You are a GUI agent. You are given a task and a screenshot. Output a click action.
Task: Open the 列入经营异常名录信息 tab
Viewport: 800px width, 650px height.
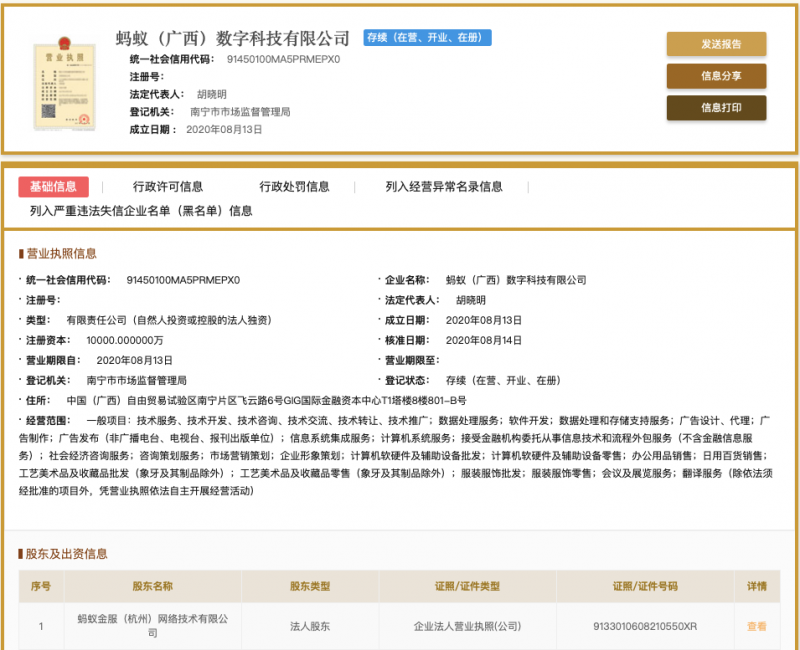[444, 187]
